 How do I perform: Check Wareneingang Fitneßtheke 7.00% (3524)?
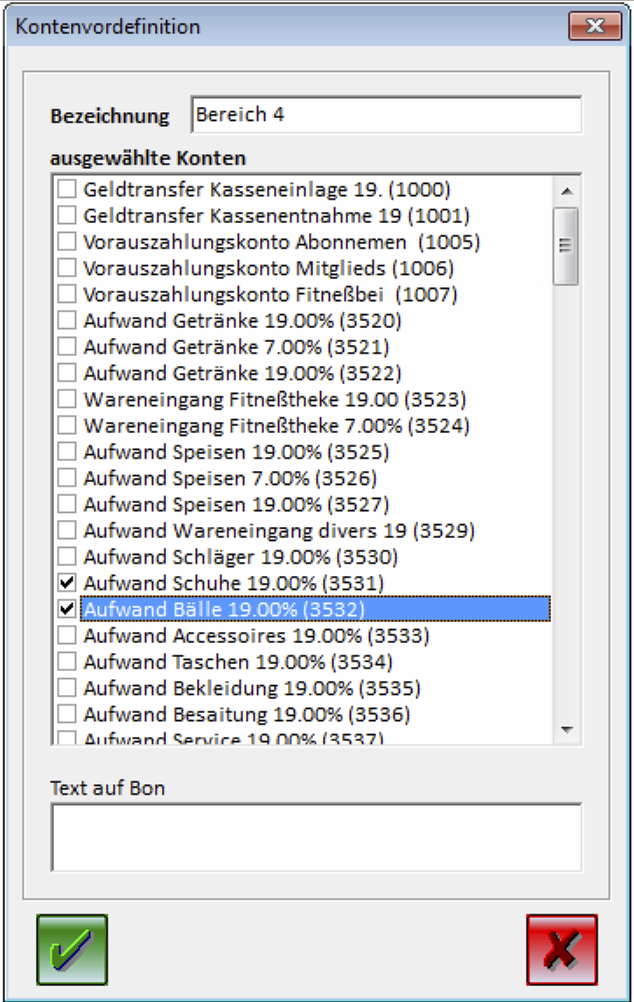67,426
